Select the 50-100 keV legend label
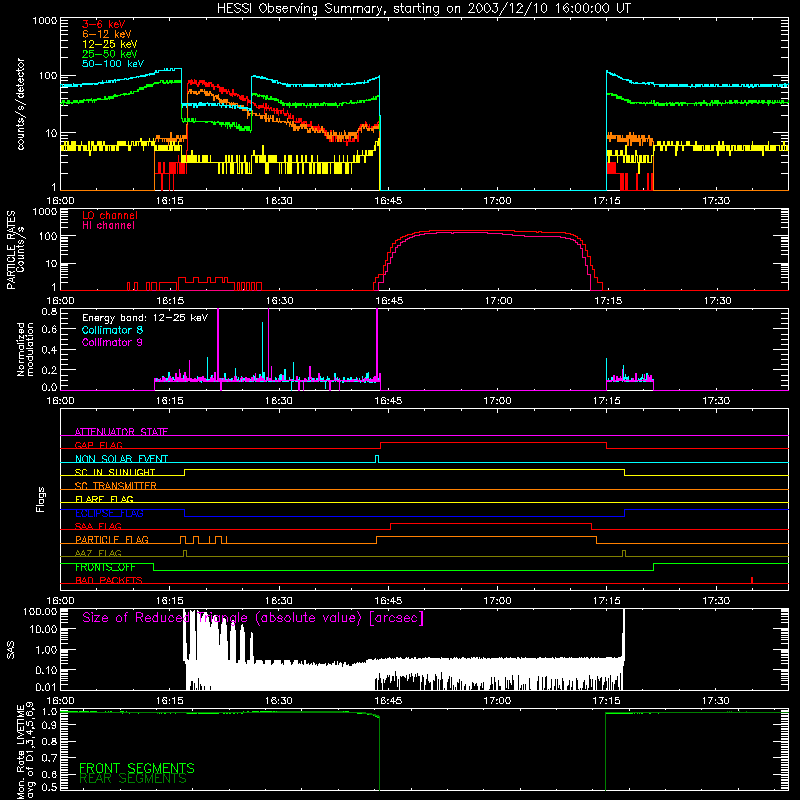 (113, 64)
